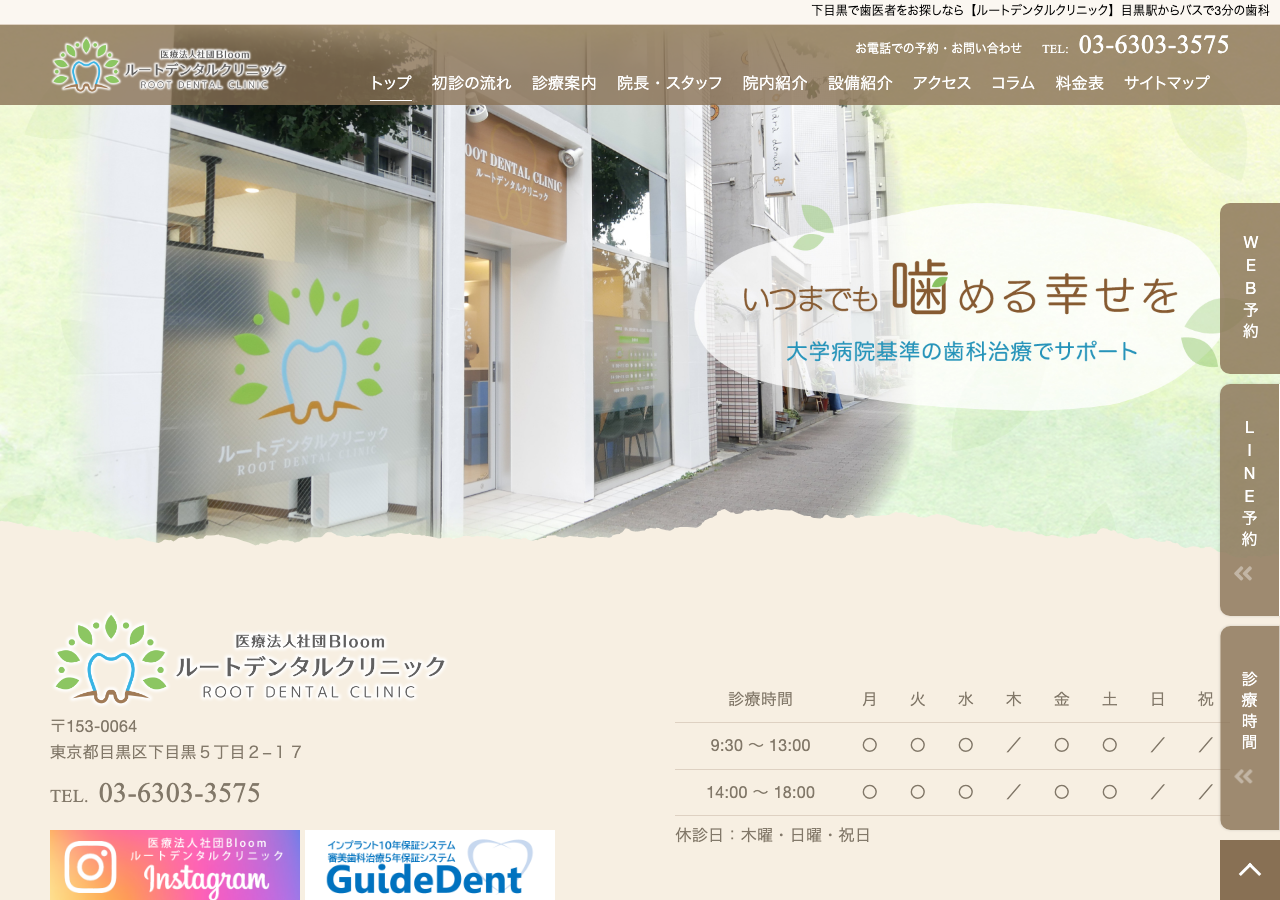Click the Root Dental Clinic header logo
The height and width of the screenshot is (900, 1280).
click(169, 65)
